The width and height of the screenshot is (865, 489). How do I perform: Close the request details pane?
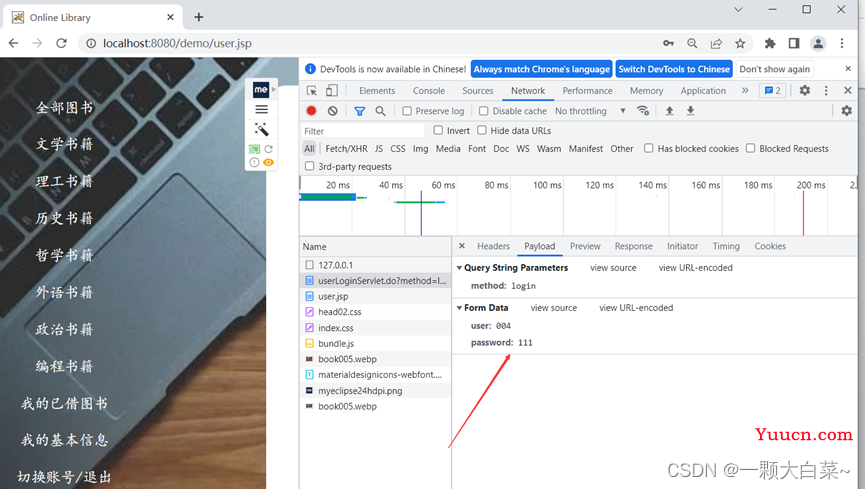click(462, 246)
